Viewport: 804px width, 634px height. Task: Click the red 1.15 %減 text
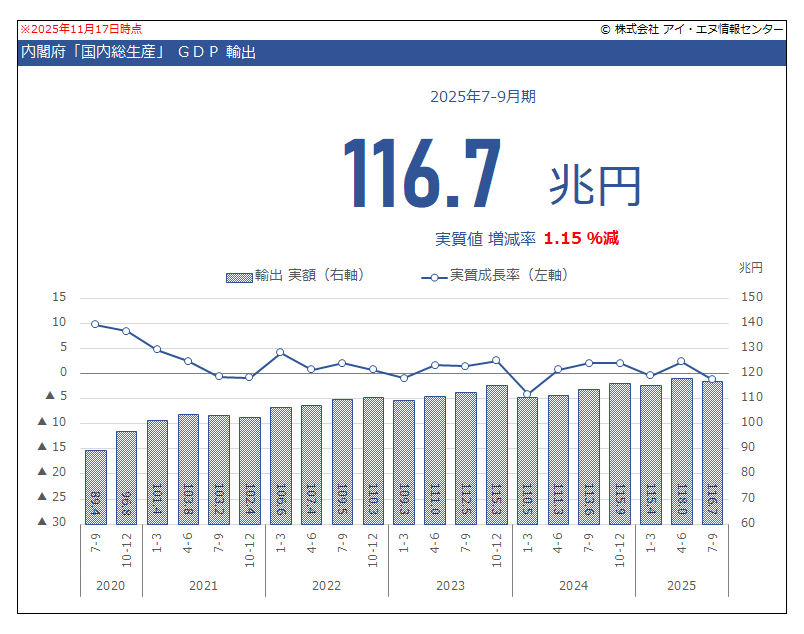(581, 238)
